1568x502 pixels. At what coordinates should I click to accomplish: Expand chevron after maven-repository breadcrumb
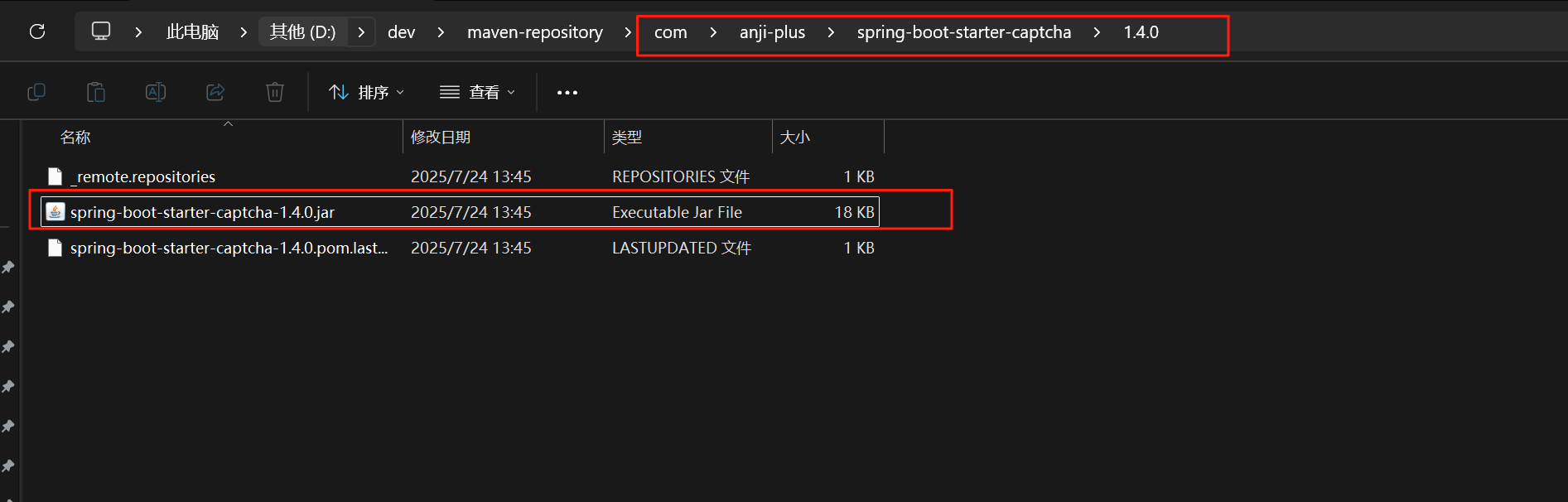628,32
